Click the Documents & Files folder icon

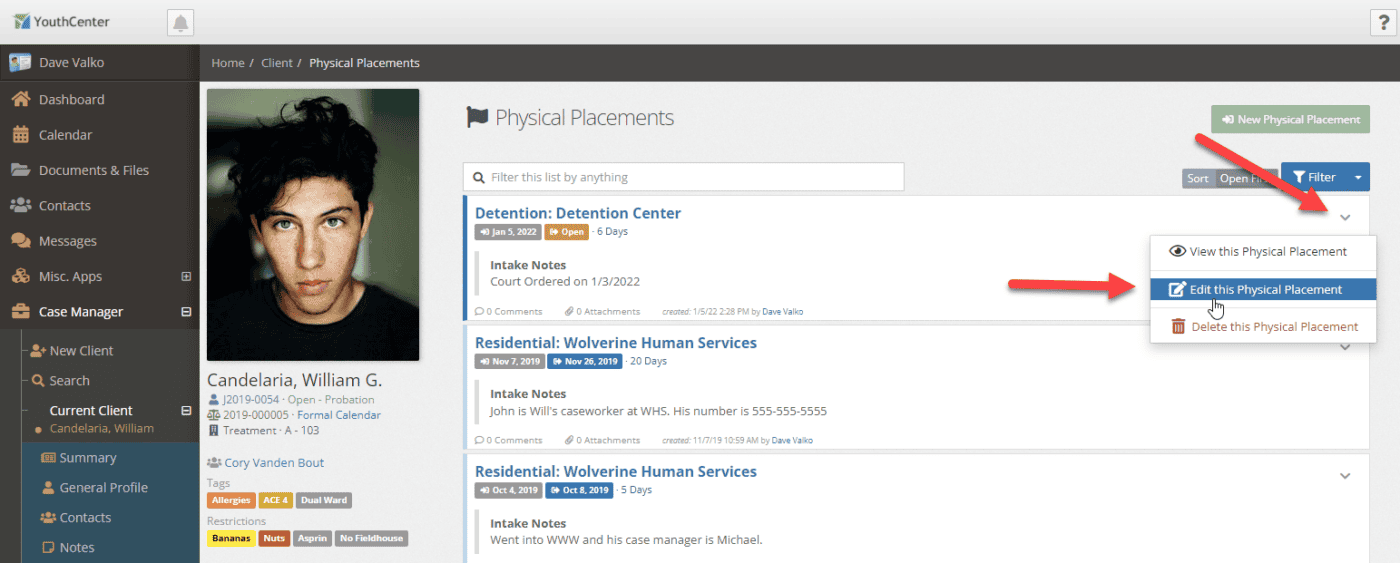click(20, 170)
